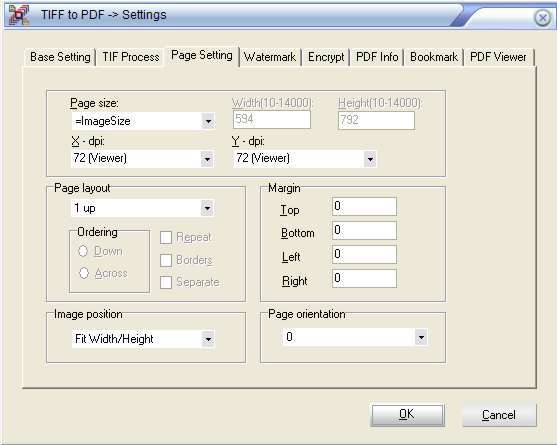Switch to the Base Setting tab
Viewport: 557px width, 445px height.
(x=60, y=57)
